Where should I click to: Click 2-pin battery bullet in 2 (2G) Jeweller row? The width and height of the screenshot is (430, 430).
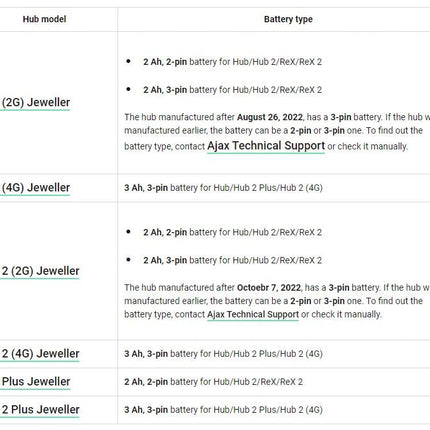[x=232, y=232]
